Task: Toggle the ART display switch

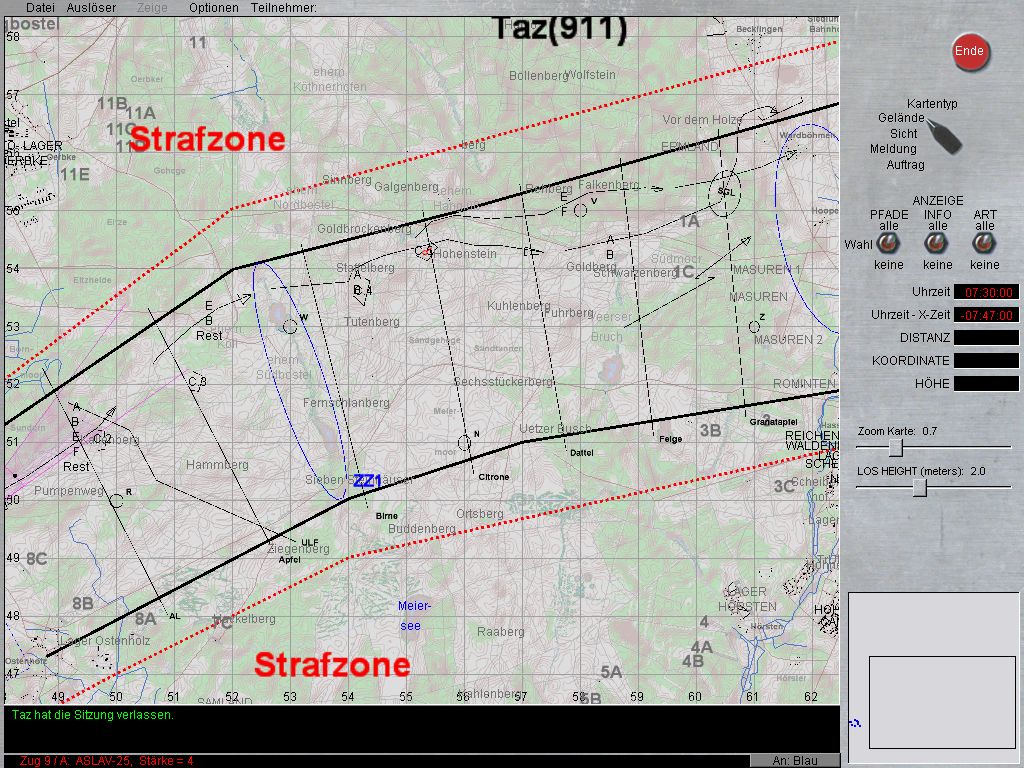Action: tap(984, 242)
